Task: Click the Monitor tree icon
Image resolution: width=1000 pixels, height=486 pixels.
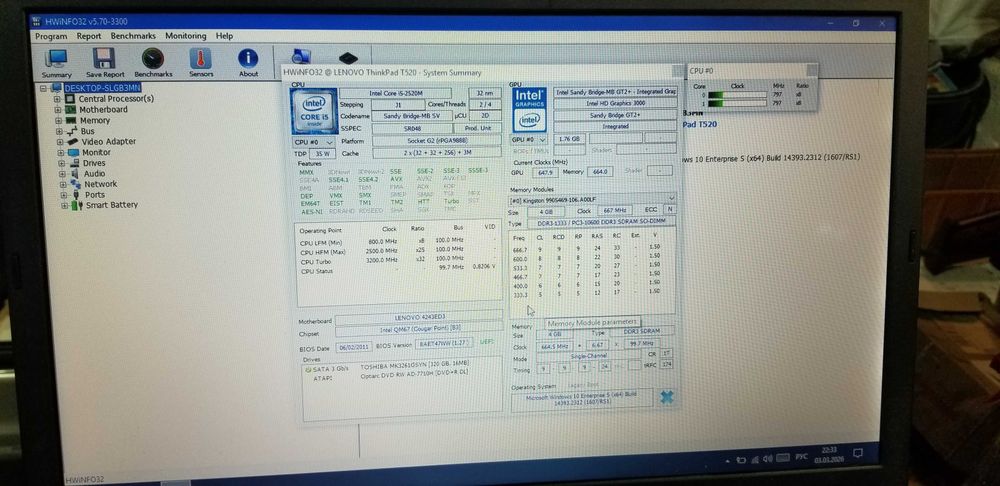Action: (x=73, y=152)
